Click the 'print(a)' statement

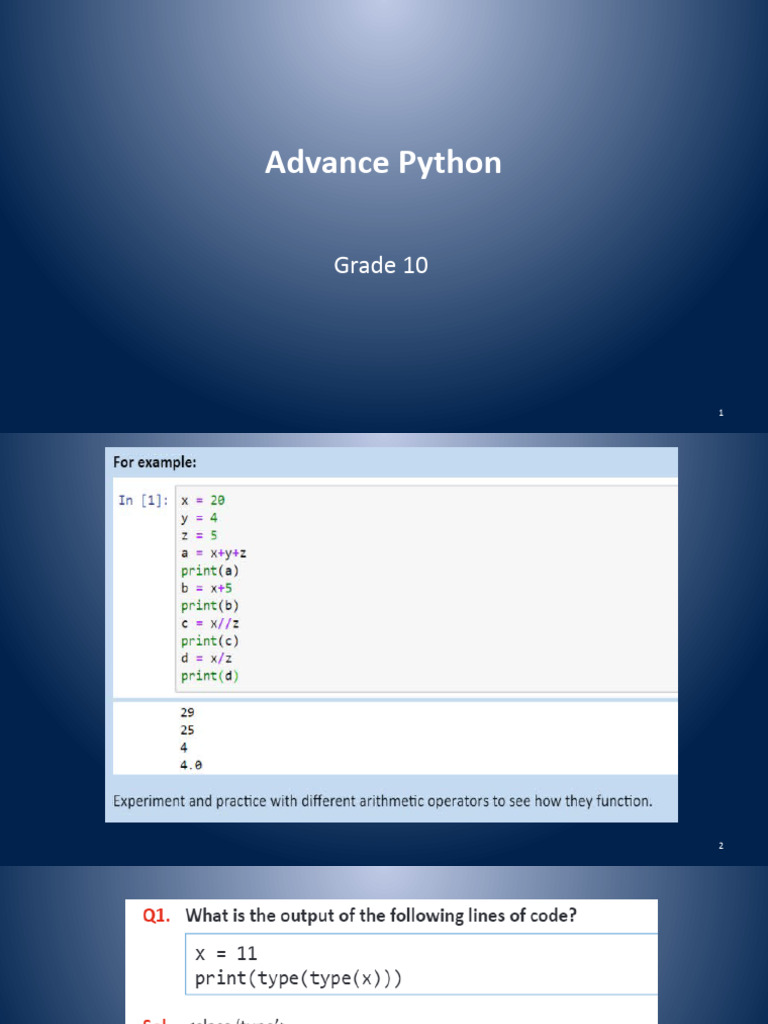pyautogui.click(x=210, y=570)
